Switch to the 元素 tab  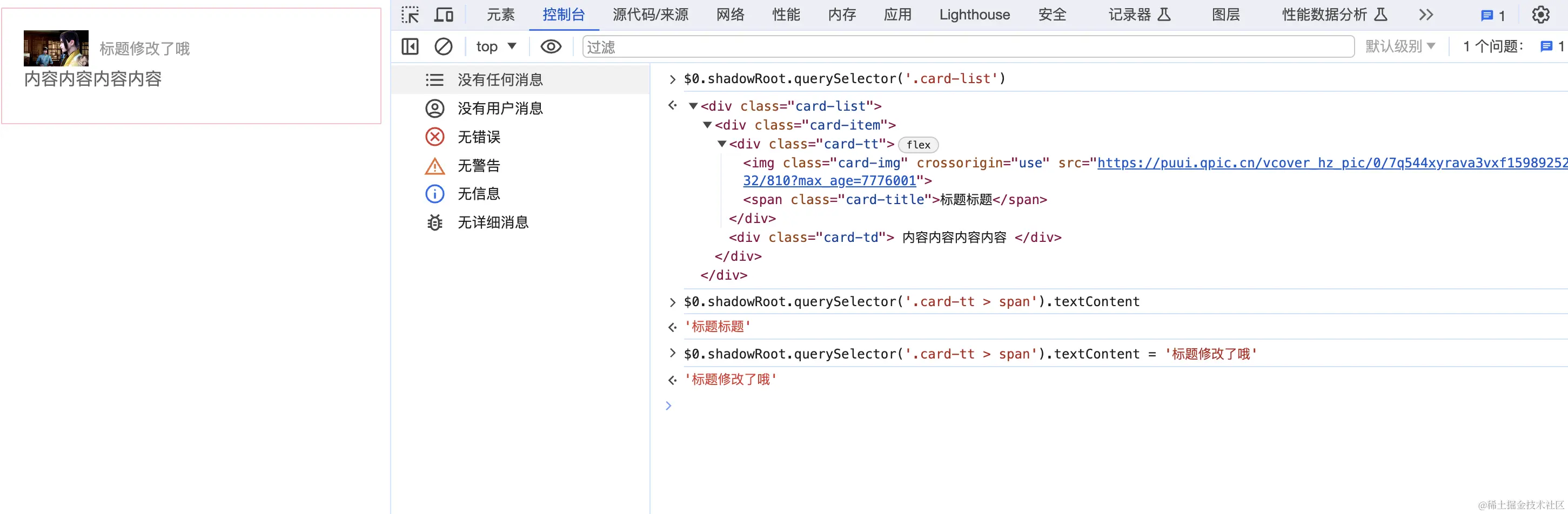[x=500, y=15]
